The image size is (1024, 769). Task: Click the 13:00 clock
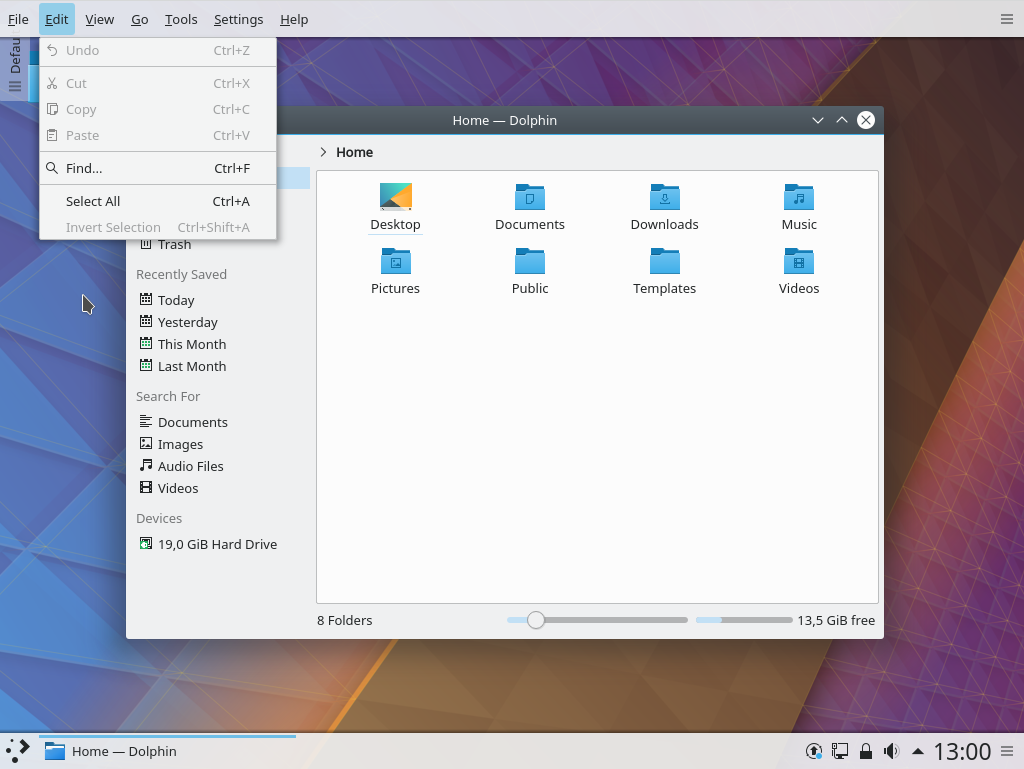pos(962,751)
